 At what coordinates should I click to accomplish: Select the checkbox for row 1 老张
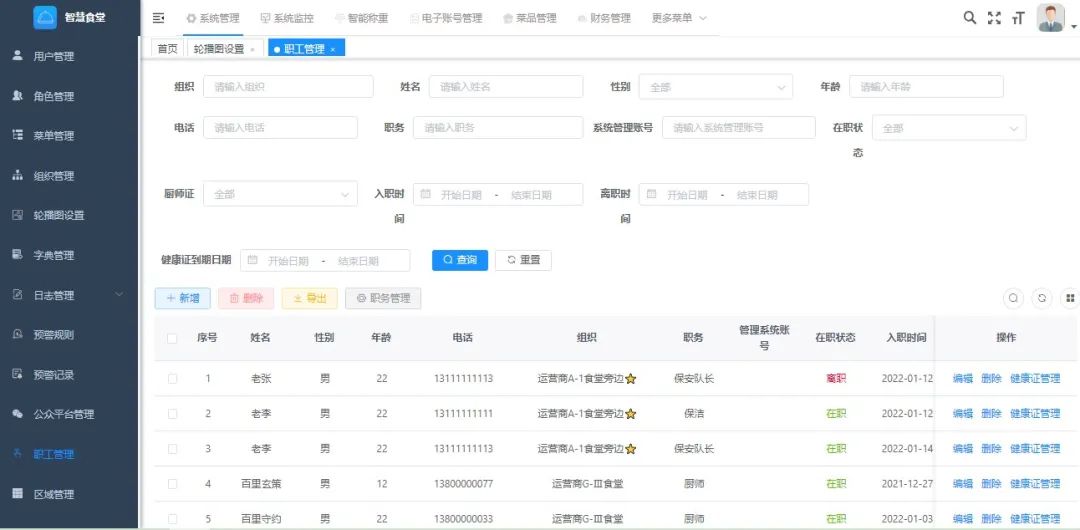[x=172, y=379]
